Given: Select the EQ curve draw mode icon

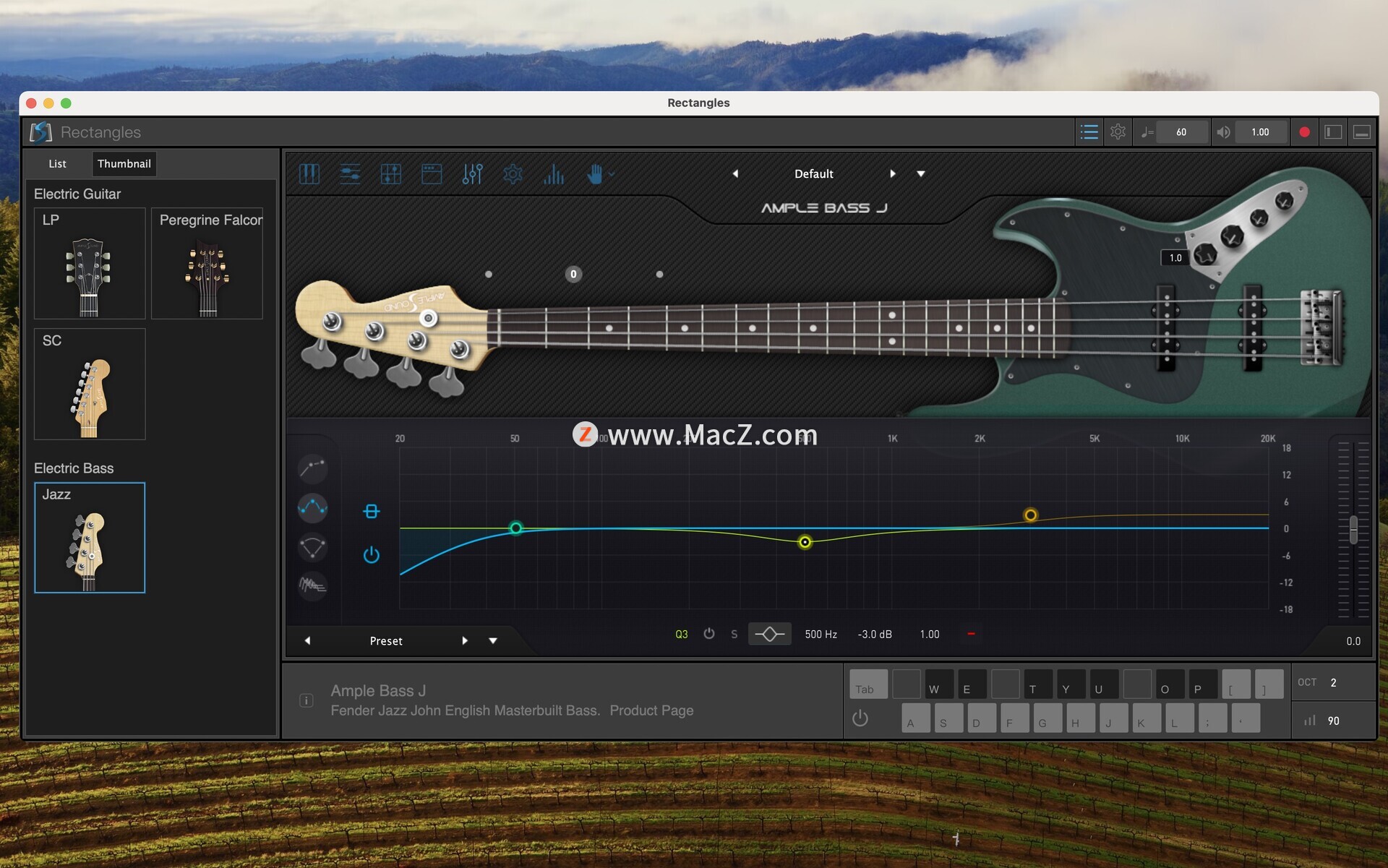Looking at the screenshot, I should (313, 468).
